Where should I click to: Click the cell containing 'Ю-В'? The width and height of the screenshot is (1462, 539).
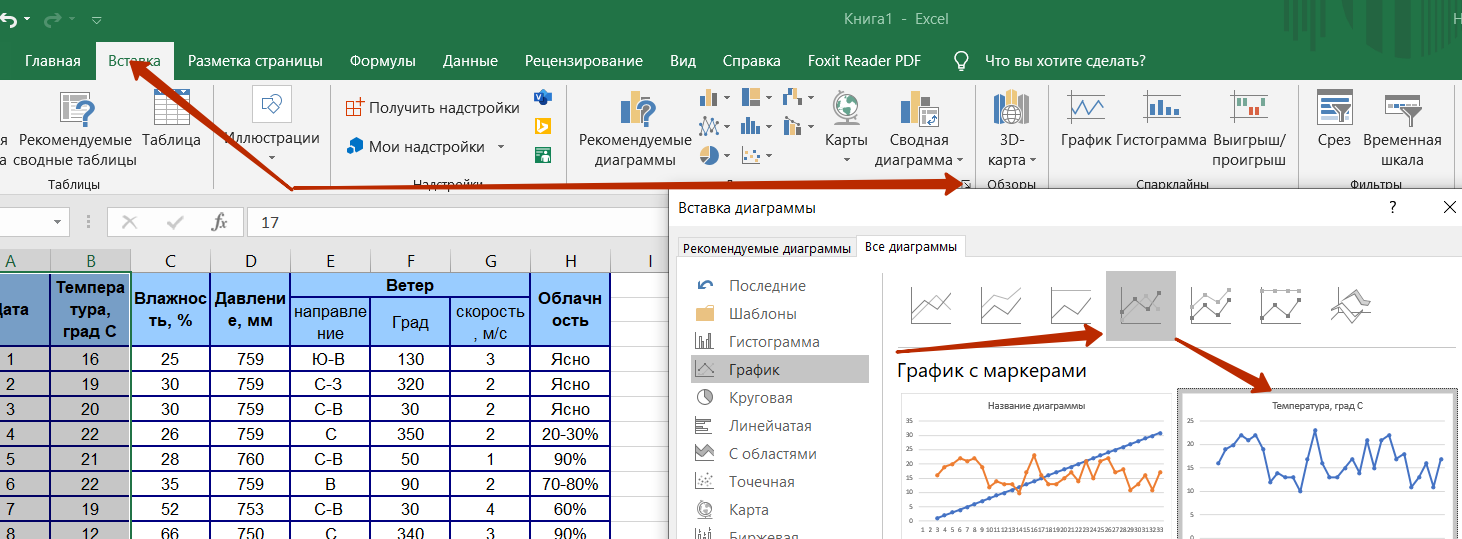click(x=330, y=359)
